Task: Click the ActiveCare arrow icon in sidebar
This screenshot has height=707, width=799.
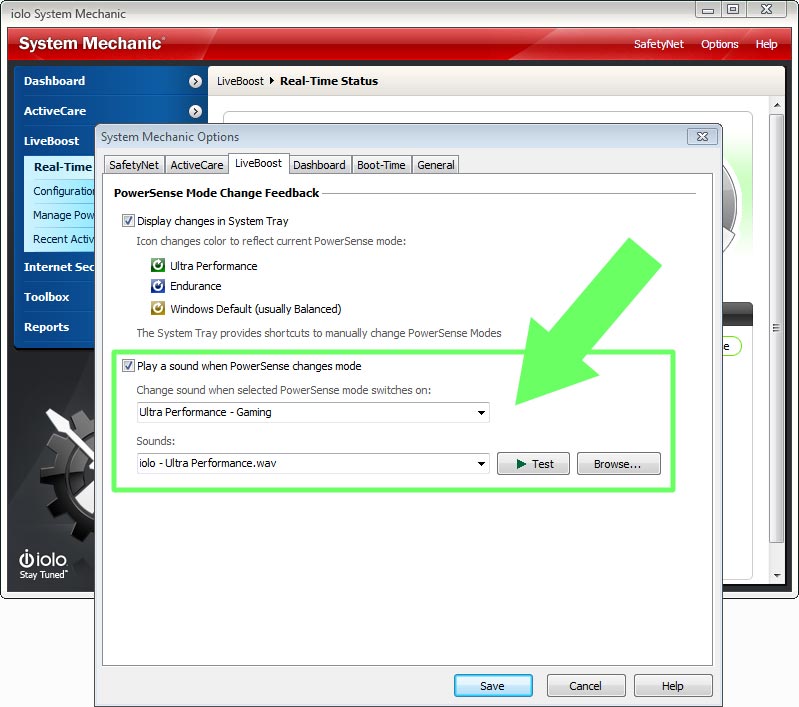Action: click(195, 111)
